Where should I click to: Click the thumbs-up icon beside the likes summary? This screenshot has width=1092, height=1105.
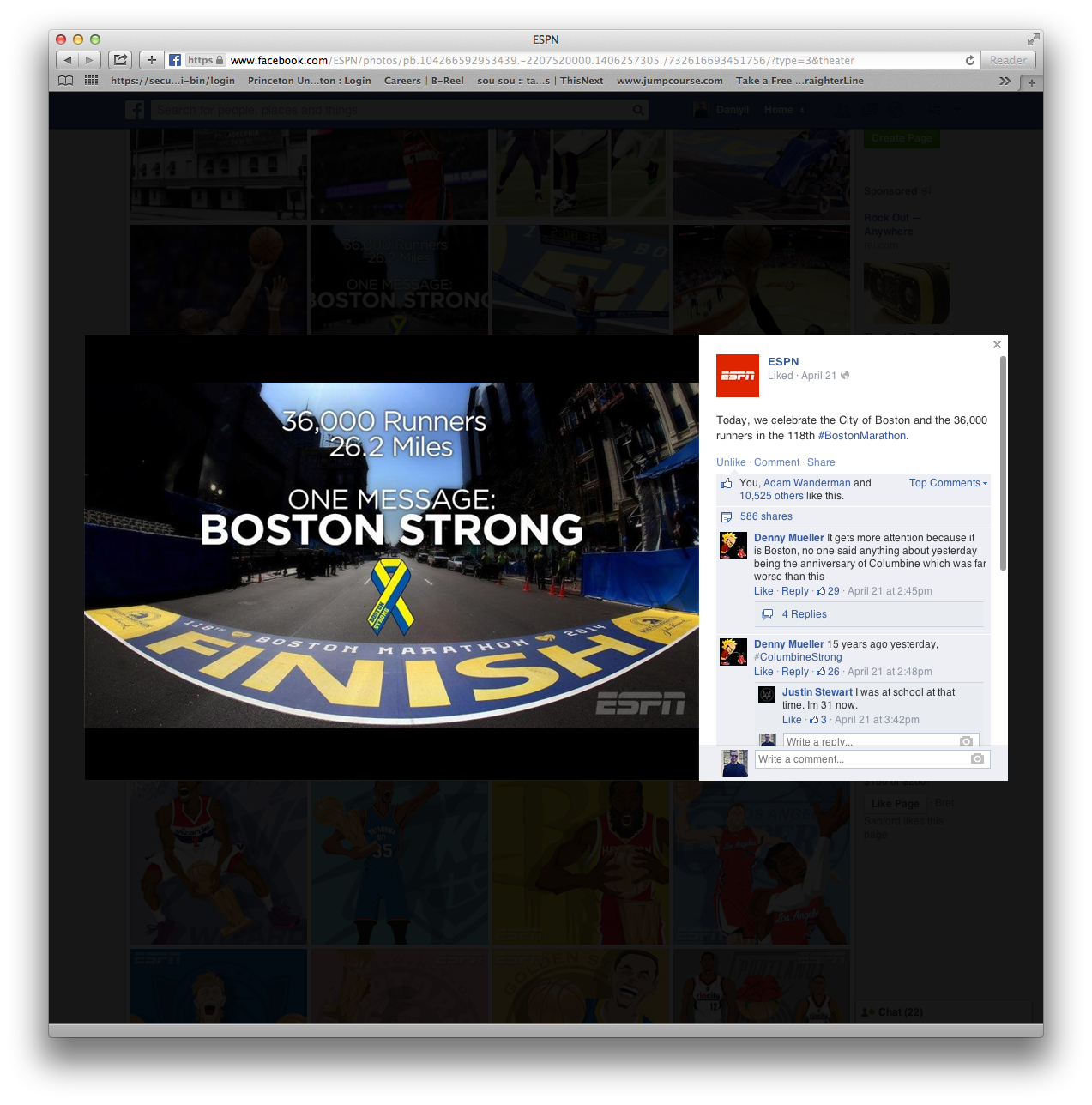click(727, 484)
